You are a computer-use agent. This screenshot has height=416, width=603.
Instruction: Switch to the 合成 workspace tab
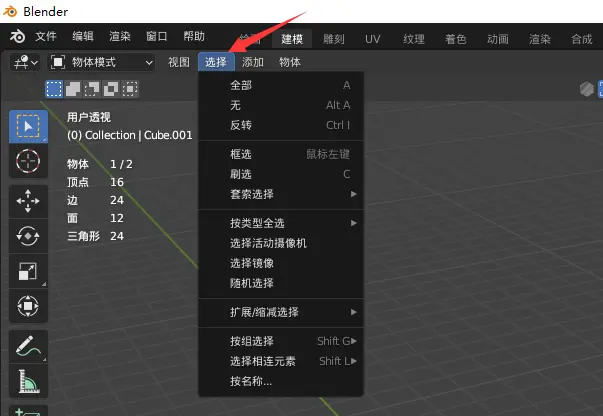pyautogui.click(x=582, y=39)
